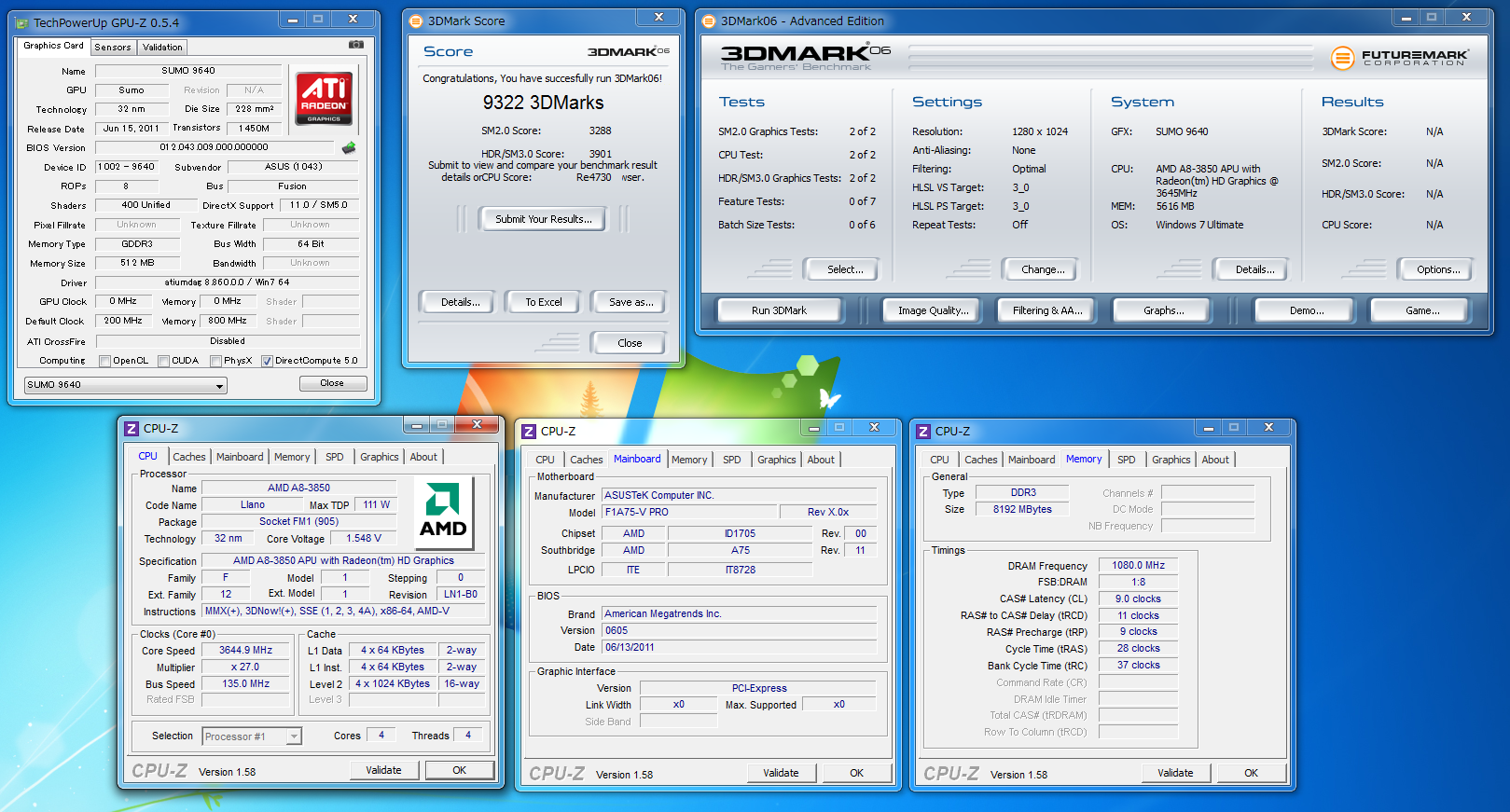This screenshot has height=812, width=1510.
Task: Click the BIOS date 06/13/2011 value
Action: 740,647
